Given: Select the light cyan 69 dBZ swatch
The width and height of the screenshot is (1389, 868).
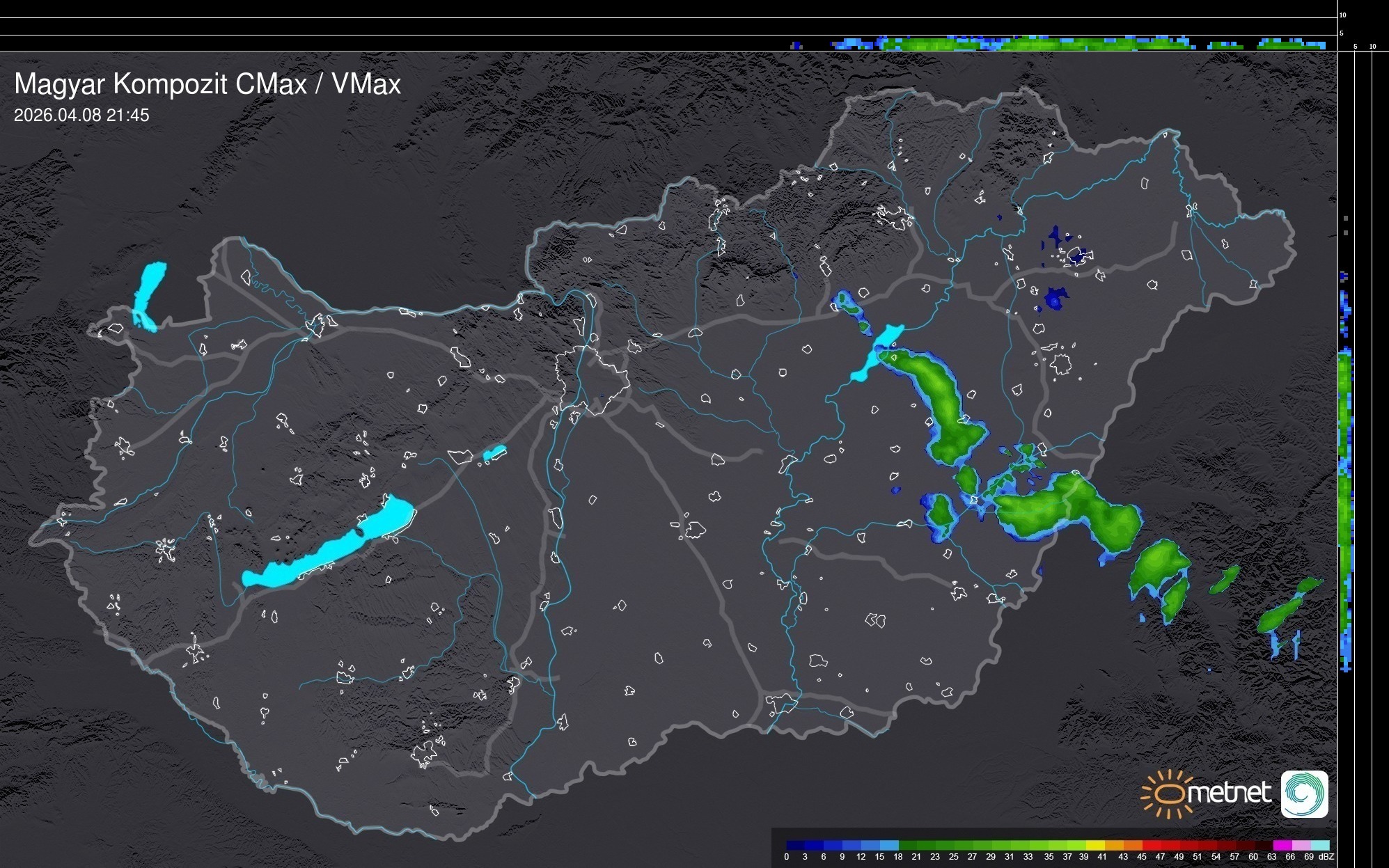Looking at the screenshot, I should pos(1319,845).
